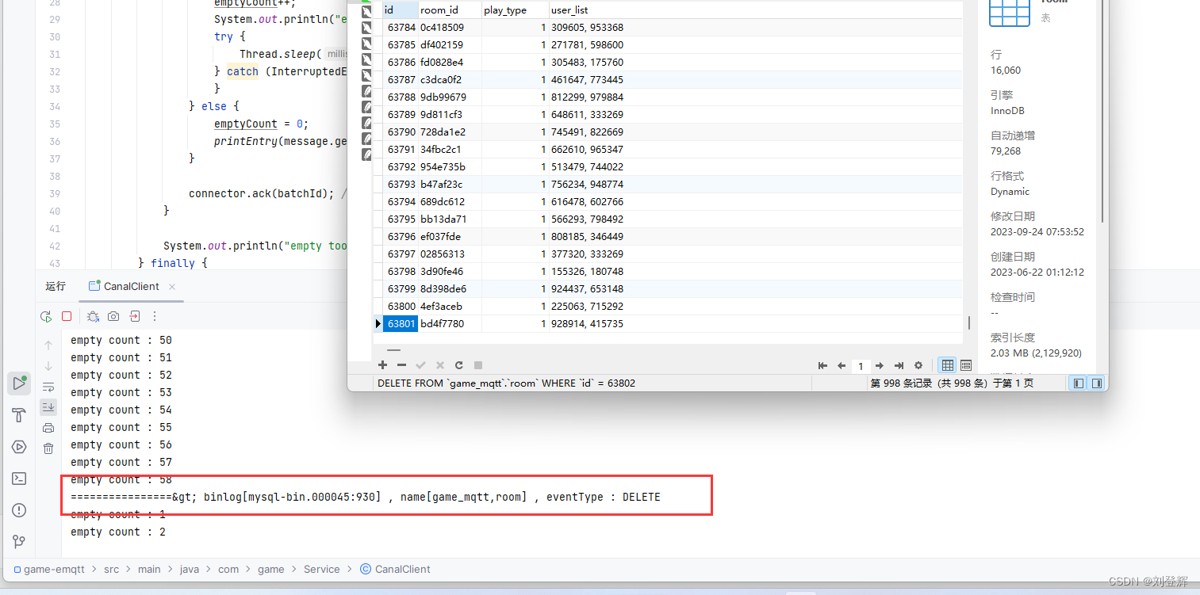Open the page settings gear icon
The height and width of the screenshot is (595, 1200).
click(x=919, y=366)
